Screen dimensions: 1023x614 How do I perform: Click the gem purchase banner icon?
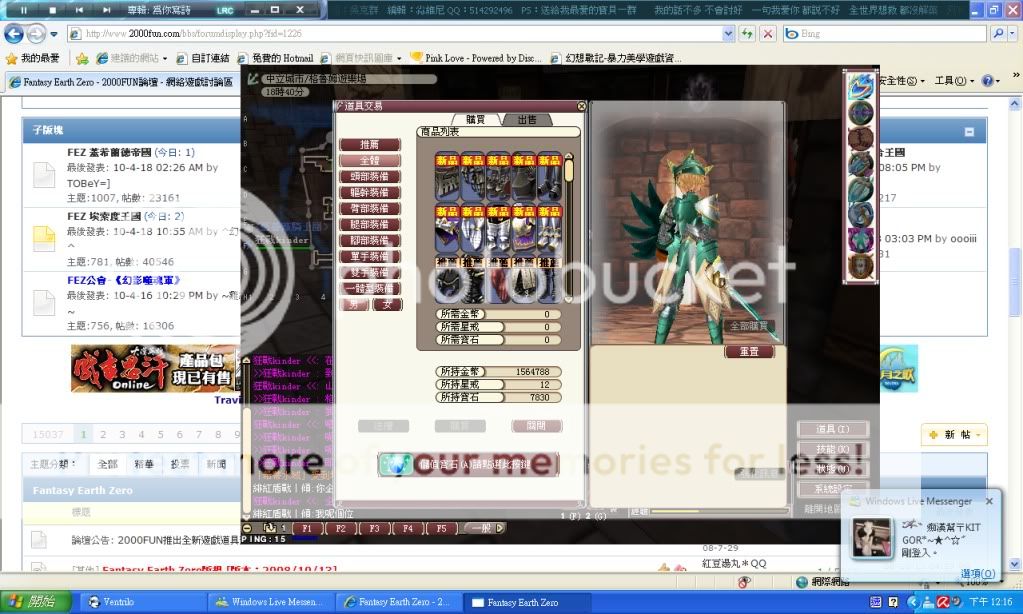(400, 464)
